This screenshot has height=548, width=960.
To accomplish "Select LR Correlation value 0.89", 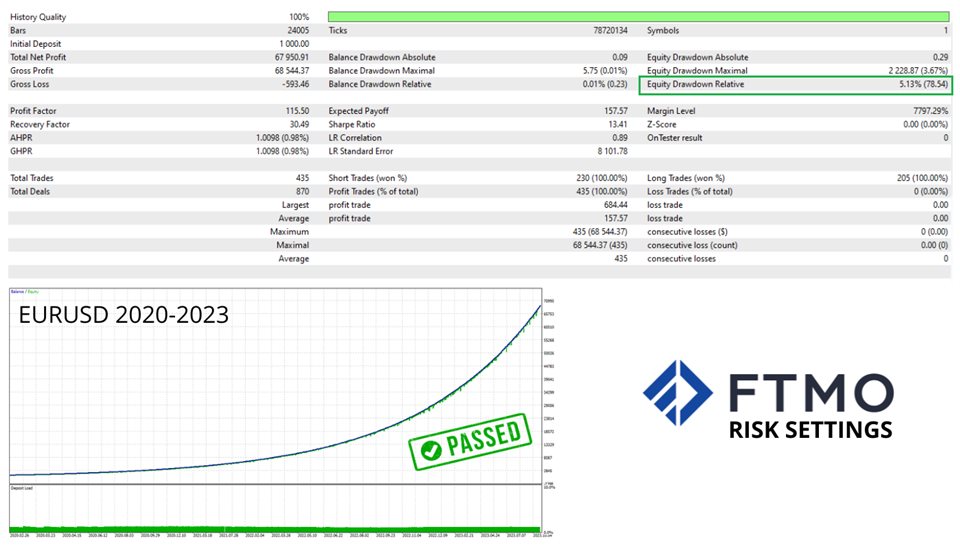I will click(x=620, y=138).
